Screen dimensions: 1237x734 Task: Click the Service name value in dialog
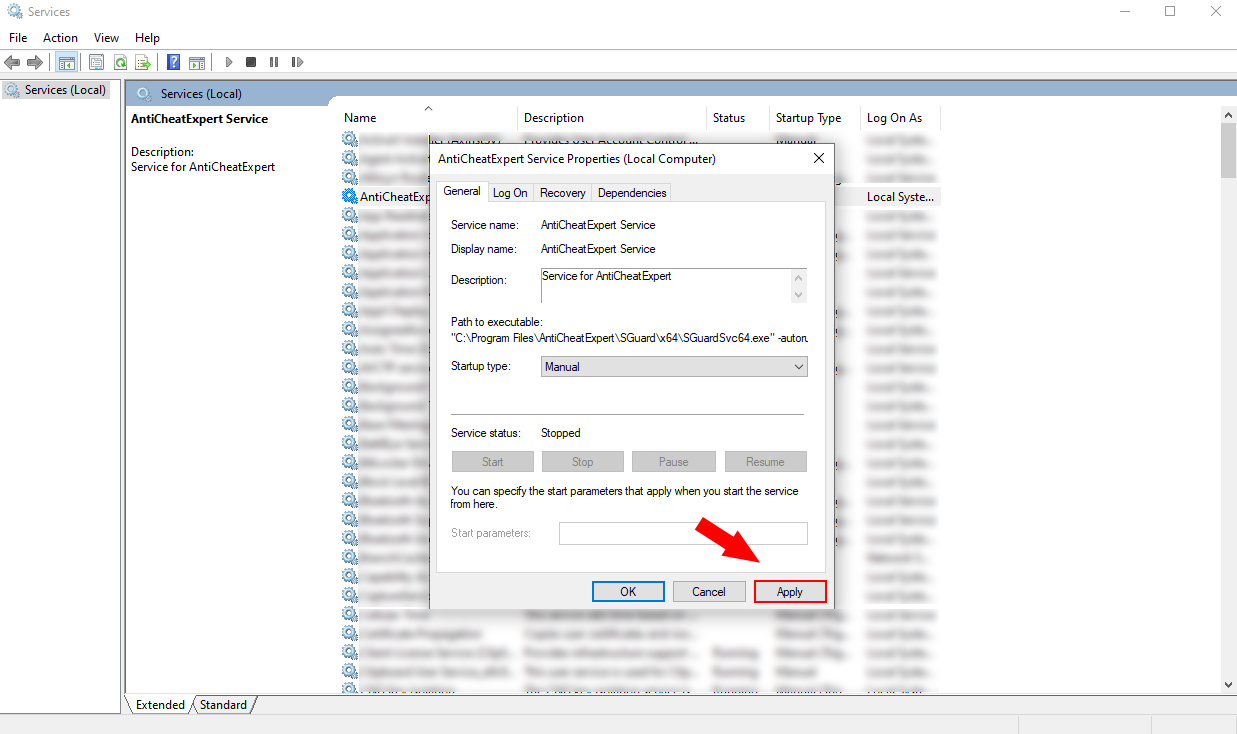[x=598, y=225]
